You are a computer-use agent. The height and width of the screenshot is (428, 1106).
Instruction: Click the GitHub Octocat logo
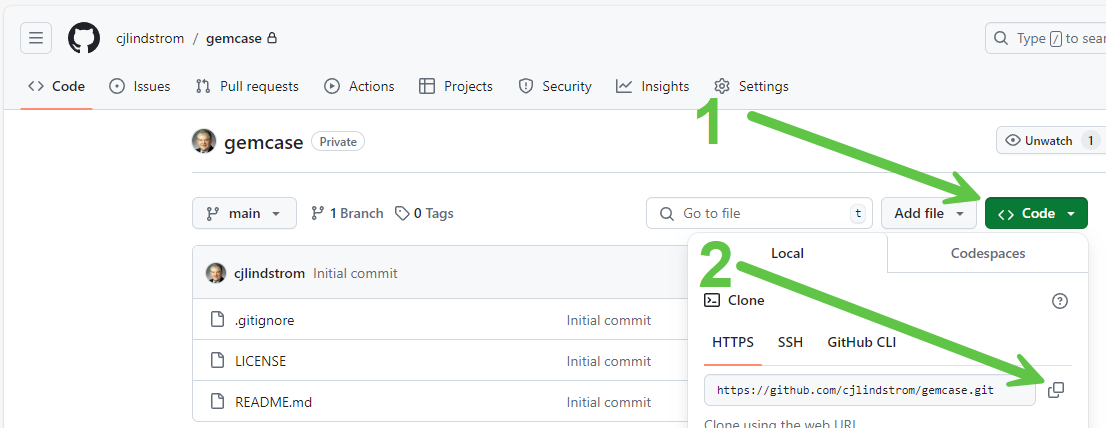pos(84,38)
